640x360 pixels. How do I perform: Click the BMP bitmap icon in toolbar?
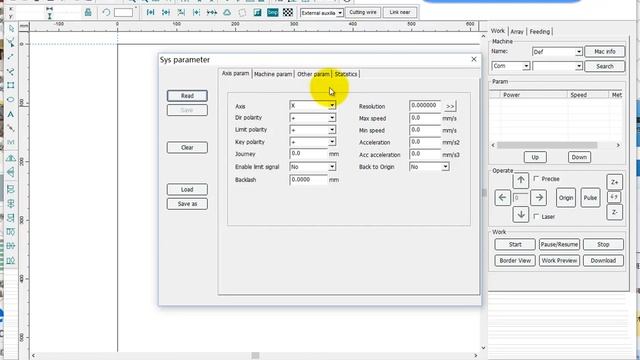[x=273, y=13]
